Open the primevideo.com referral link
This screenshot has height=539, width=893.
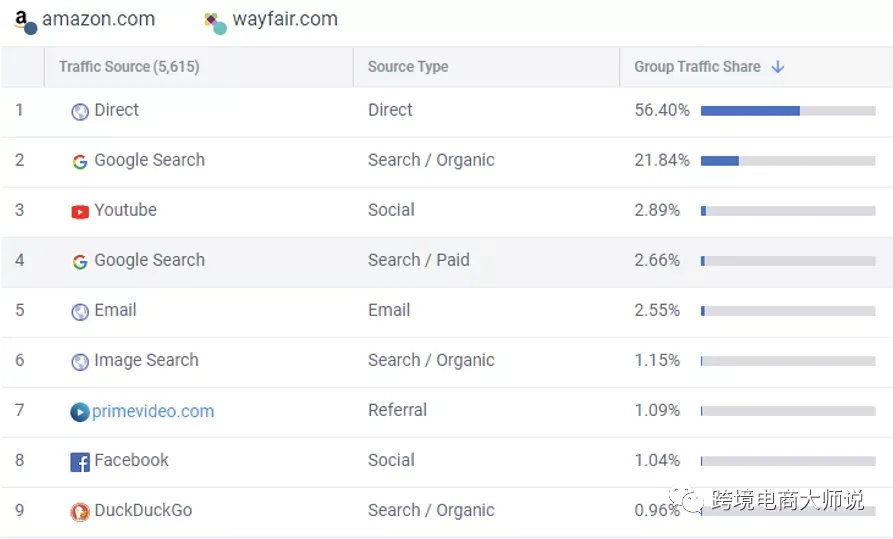coord(153,411)
